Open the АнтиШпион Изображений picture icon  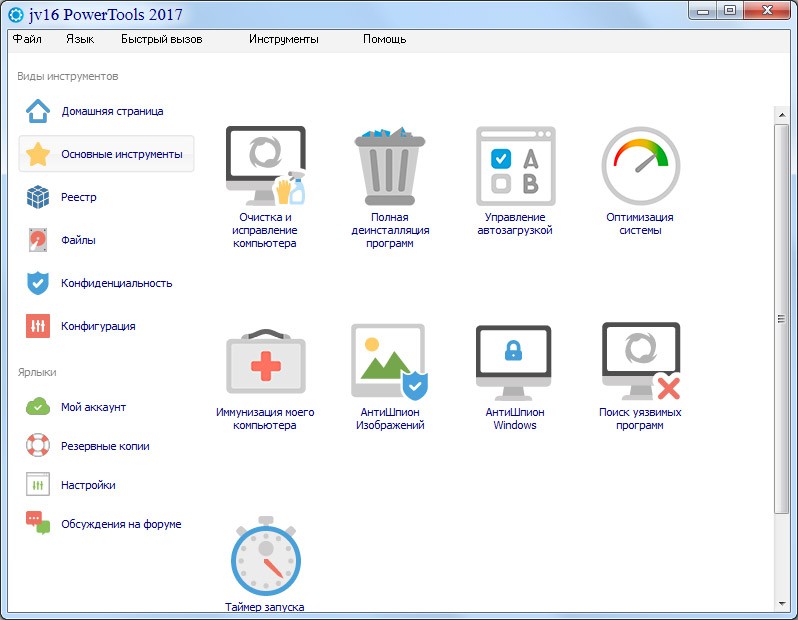[390, 361]
